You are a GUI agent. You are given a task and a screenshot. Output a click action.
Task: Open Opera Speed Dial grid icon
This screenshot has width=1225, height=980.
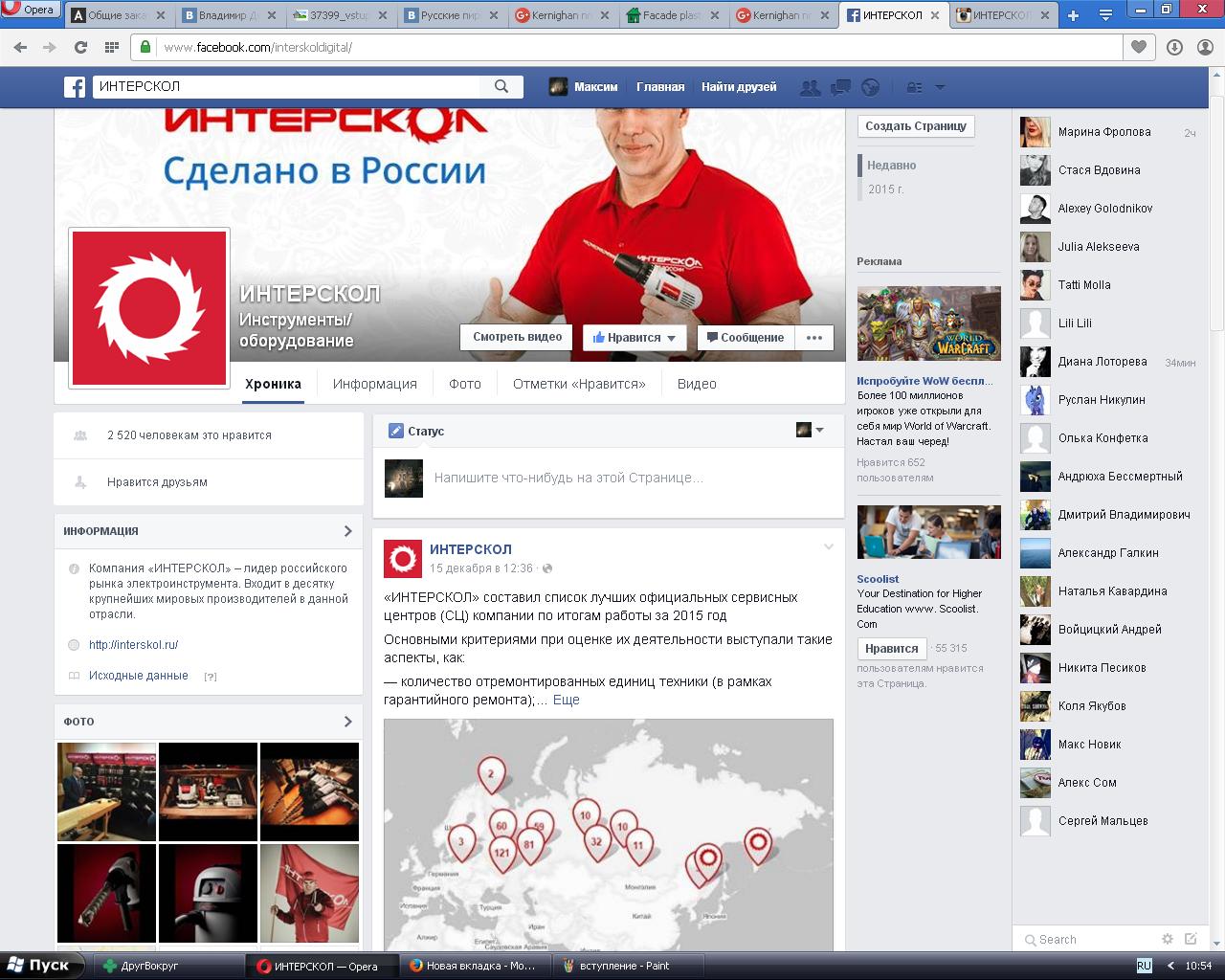tap(111, 47)
